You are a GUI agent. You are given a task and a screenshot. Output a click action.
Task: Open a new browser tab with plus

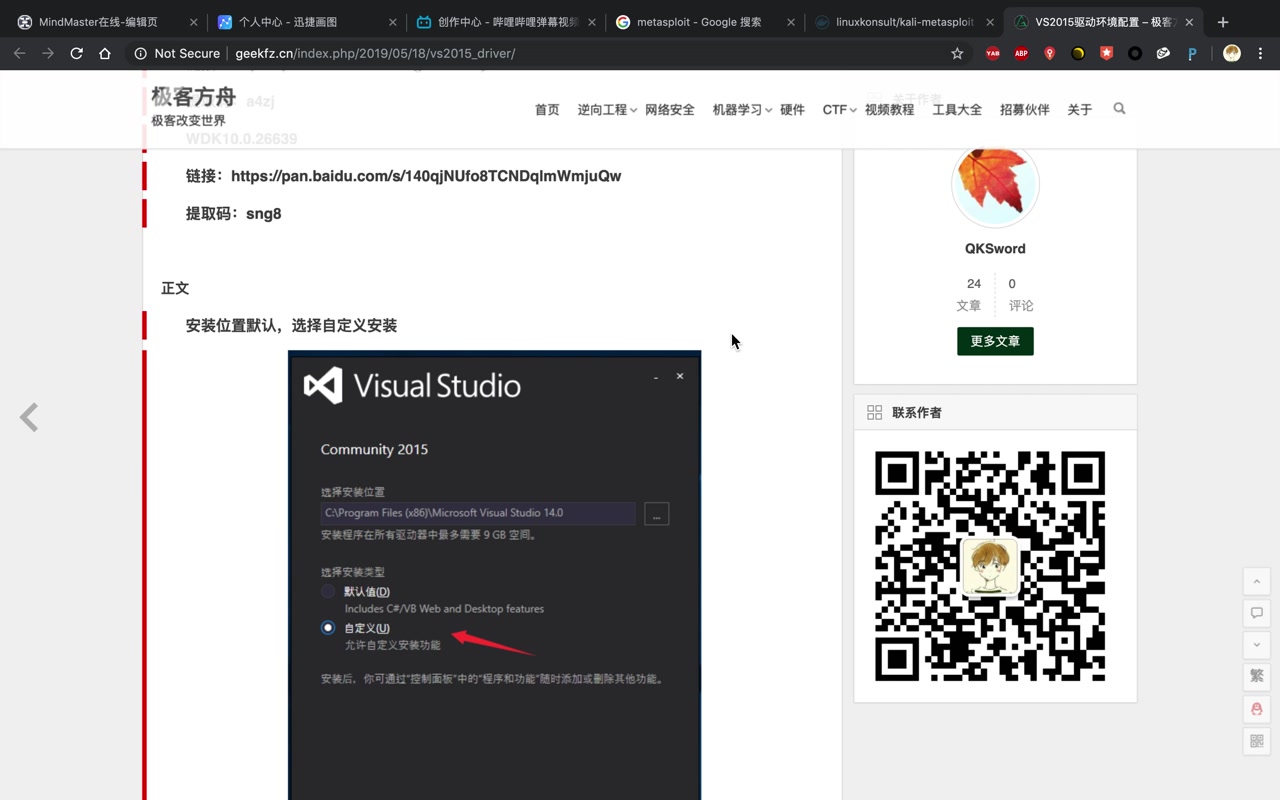[x=1223, y=22]
